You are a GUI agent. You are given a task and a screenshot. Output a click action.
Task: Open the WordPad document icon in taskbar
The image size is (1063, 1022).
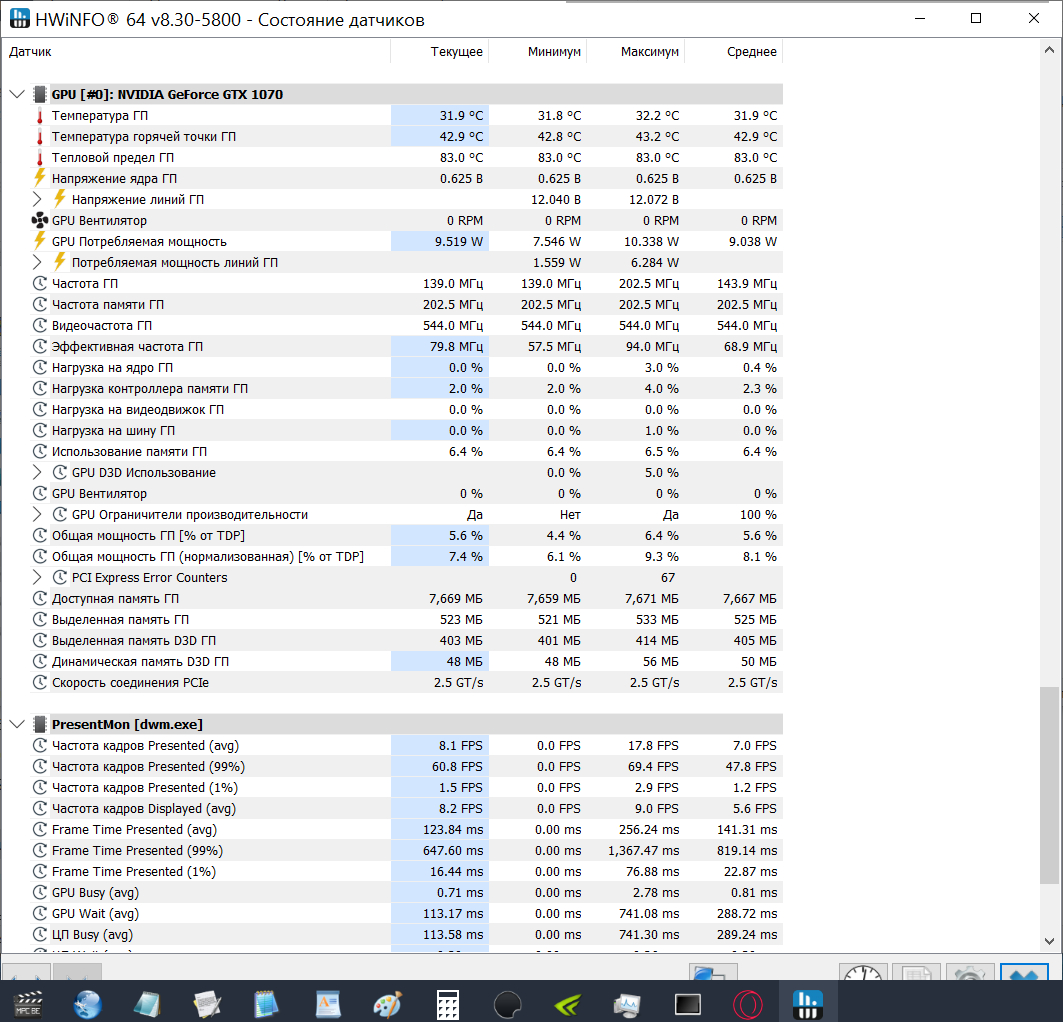(328, 1004)
